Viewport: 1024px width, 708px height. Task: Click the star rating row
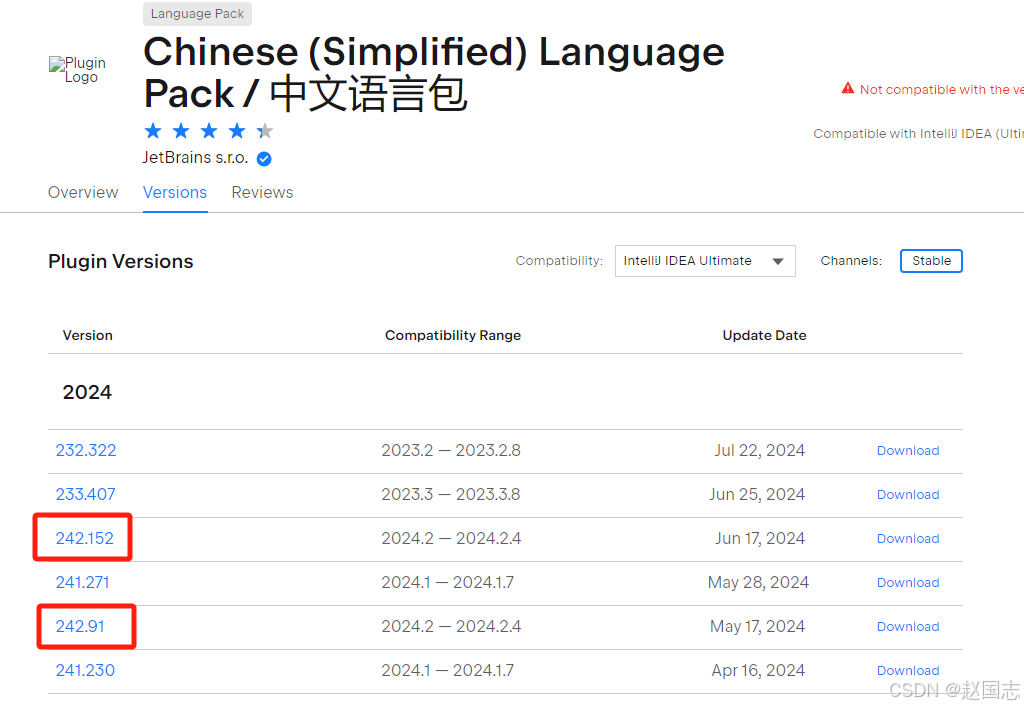(208, 131)
